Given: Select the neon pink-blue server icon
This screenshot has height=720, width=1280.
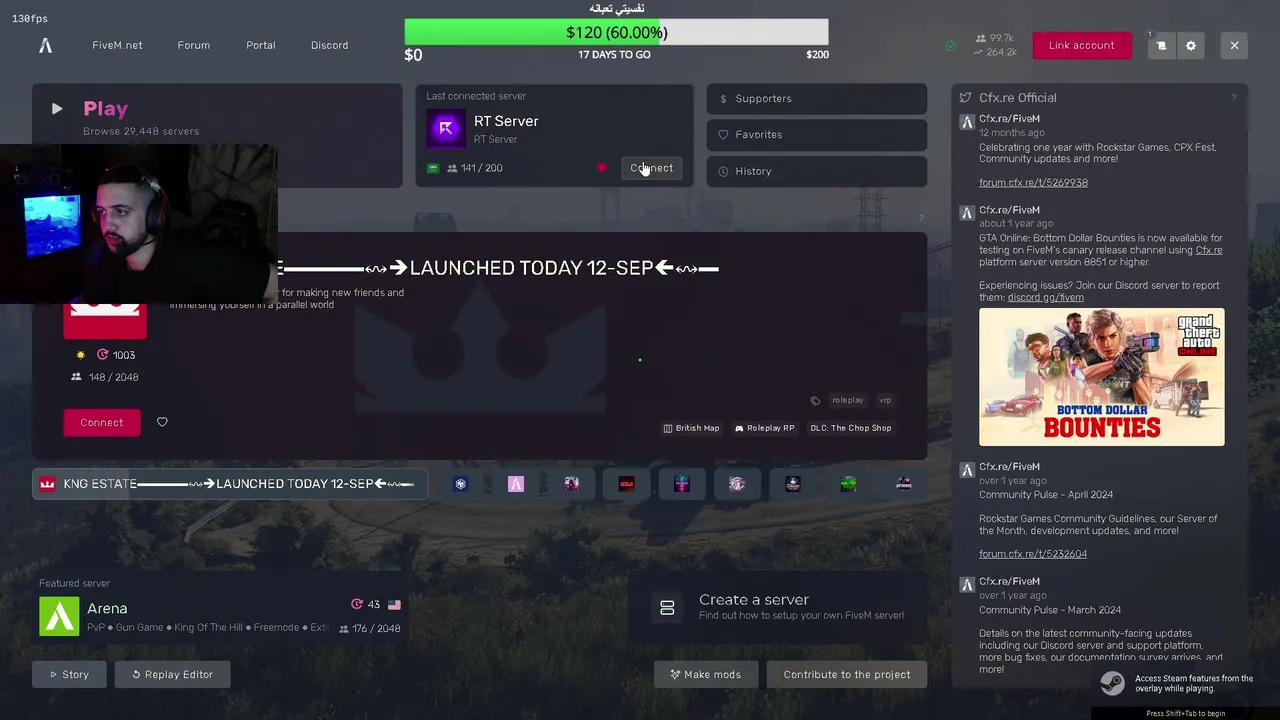Looking at the screenshot, I should coord(682,484).
